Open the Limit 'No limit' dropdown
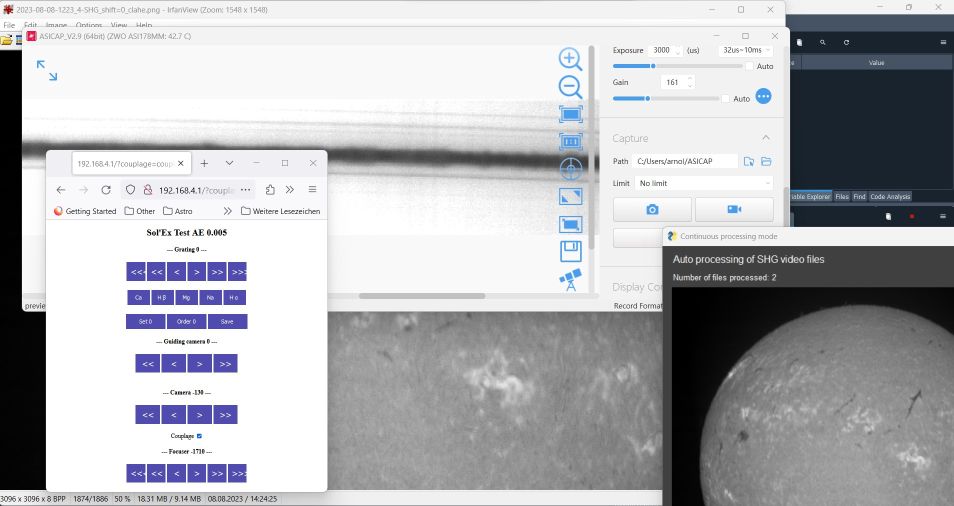The height and width of the screenshot is (506, 954). point(704,183)
